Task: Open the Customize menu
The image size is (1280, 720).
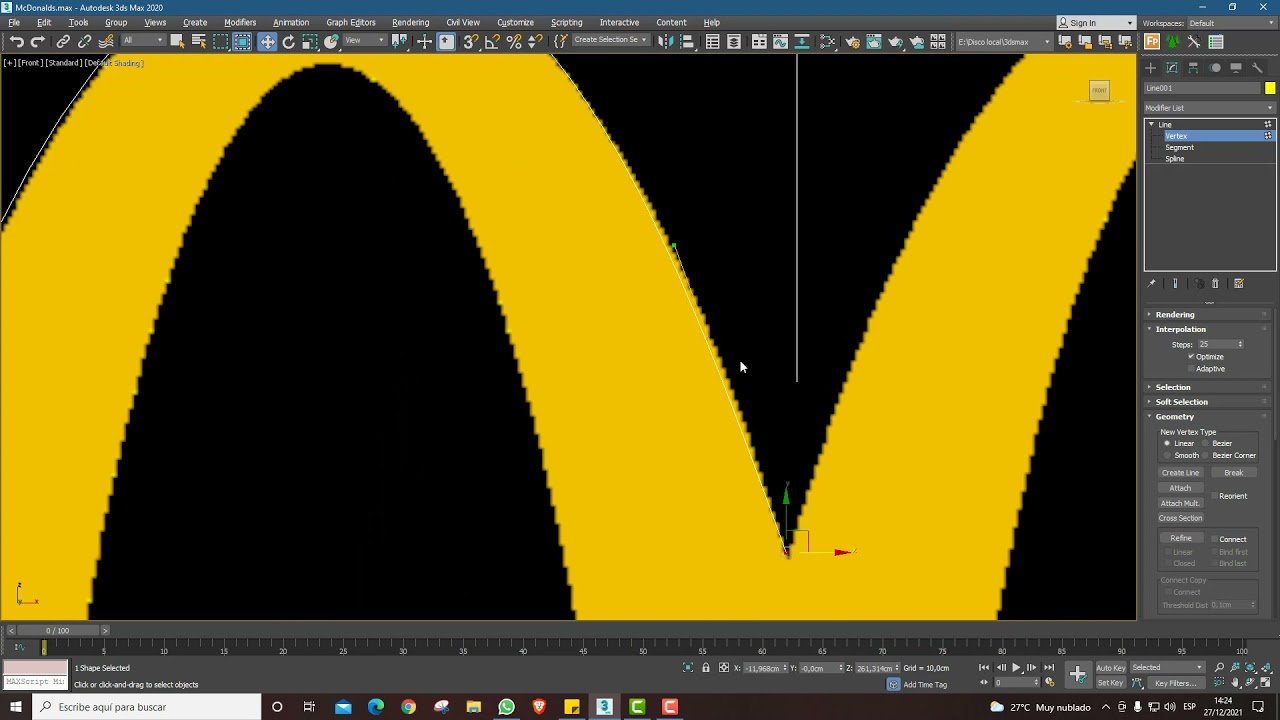Action: (515, 22)
